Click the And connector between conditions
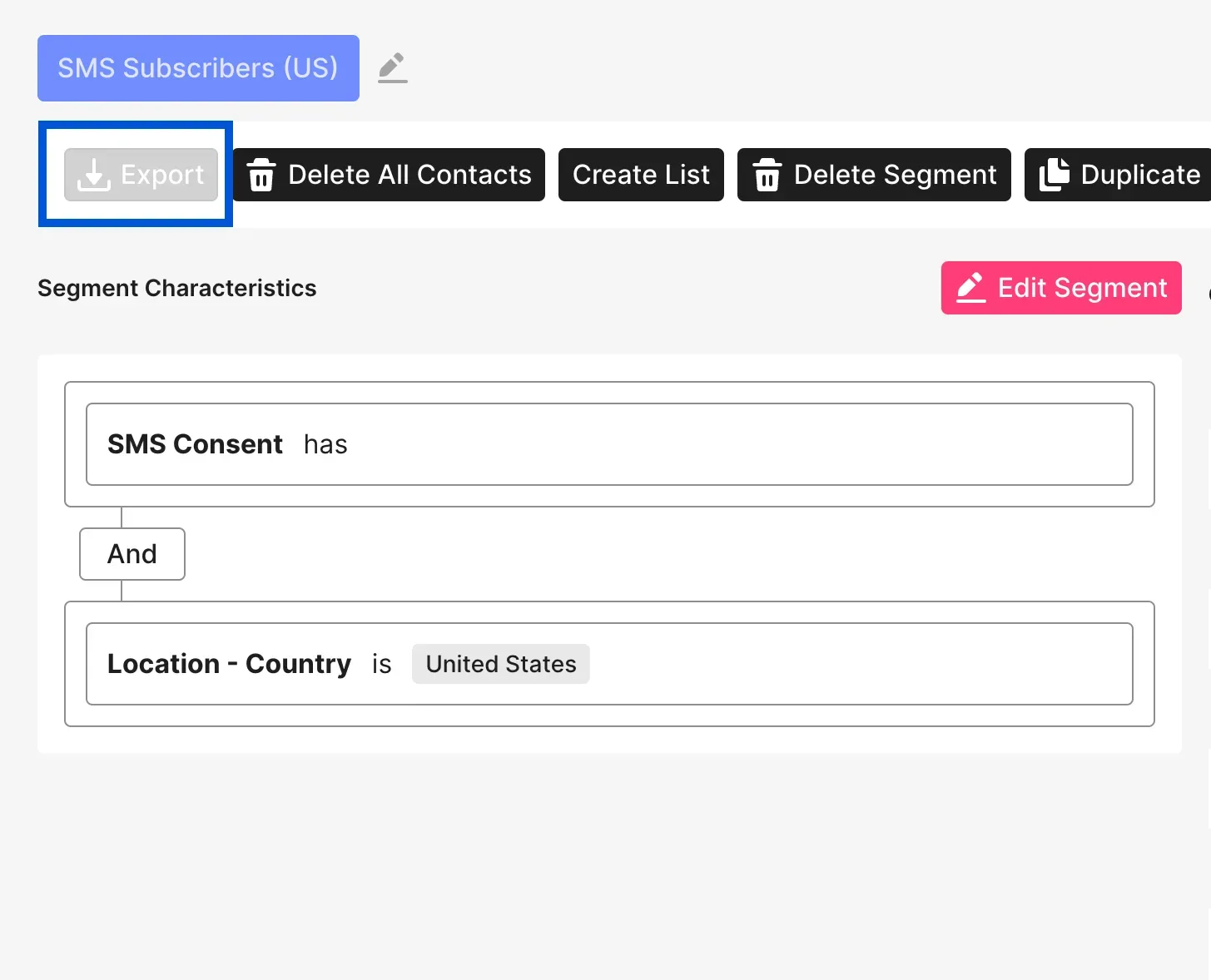This screenshot has height=980, width=1211. point(132,554)
